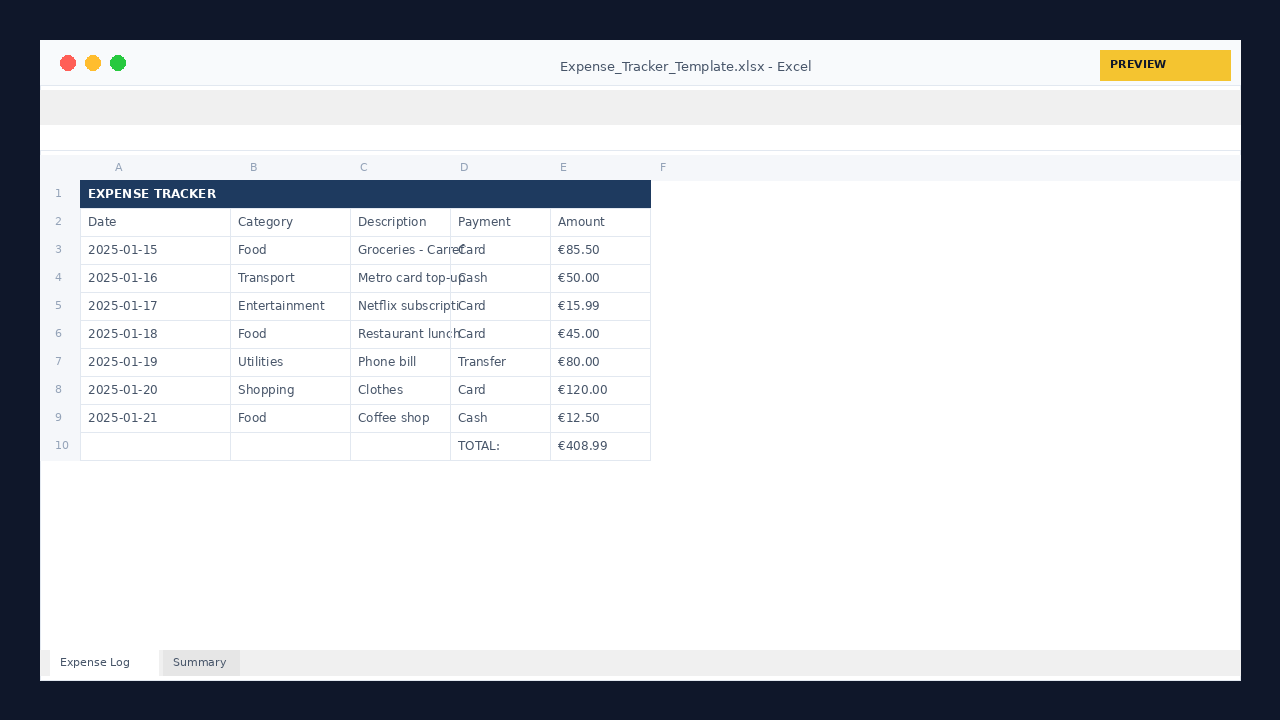
Task: Switch to the Summary sheet tab
Action: pos(199,662)
